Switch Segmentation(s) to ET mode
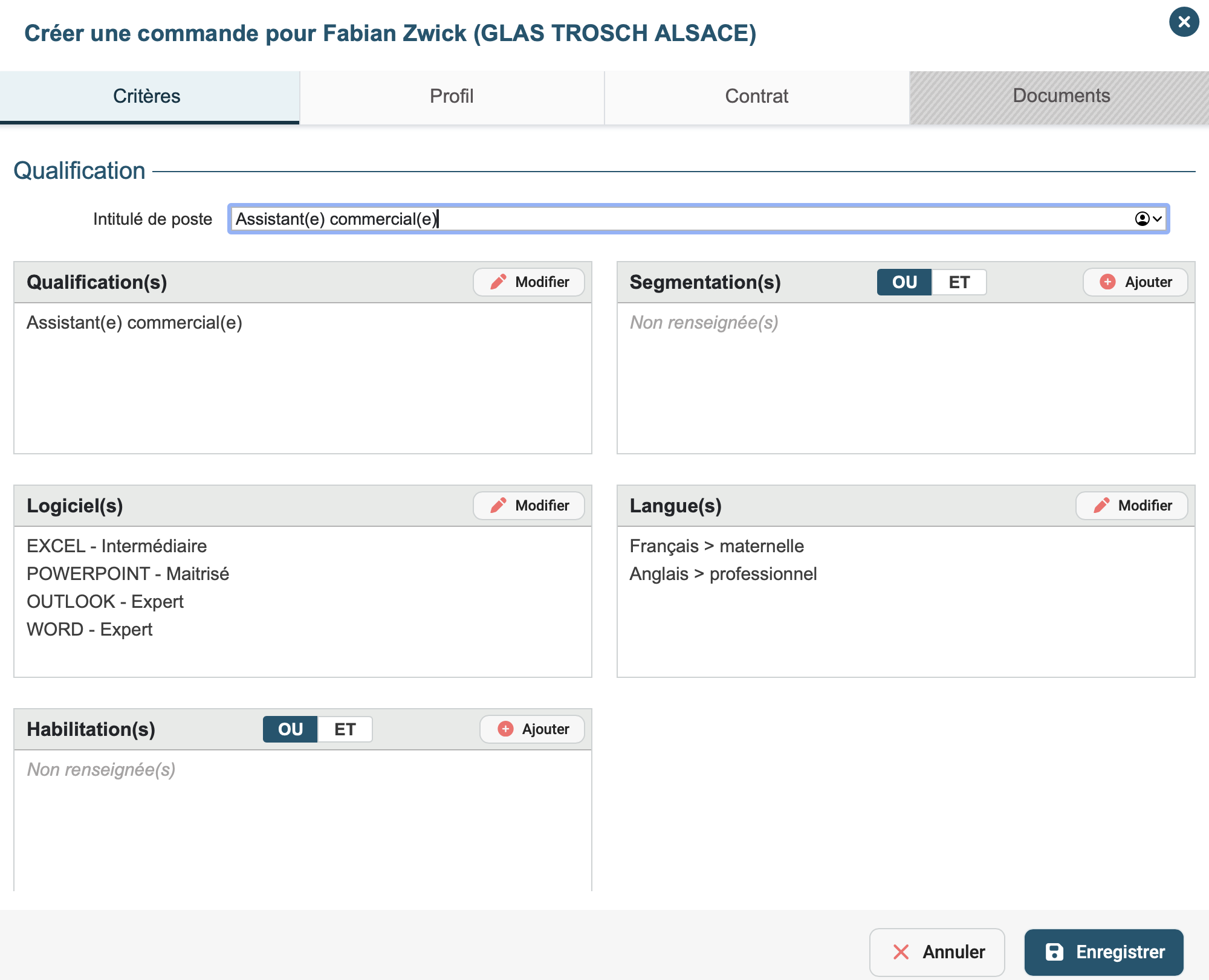This screenshot has width=1209, height=980. pyautogui.click(x=959, y=282)
